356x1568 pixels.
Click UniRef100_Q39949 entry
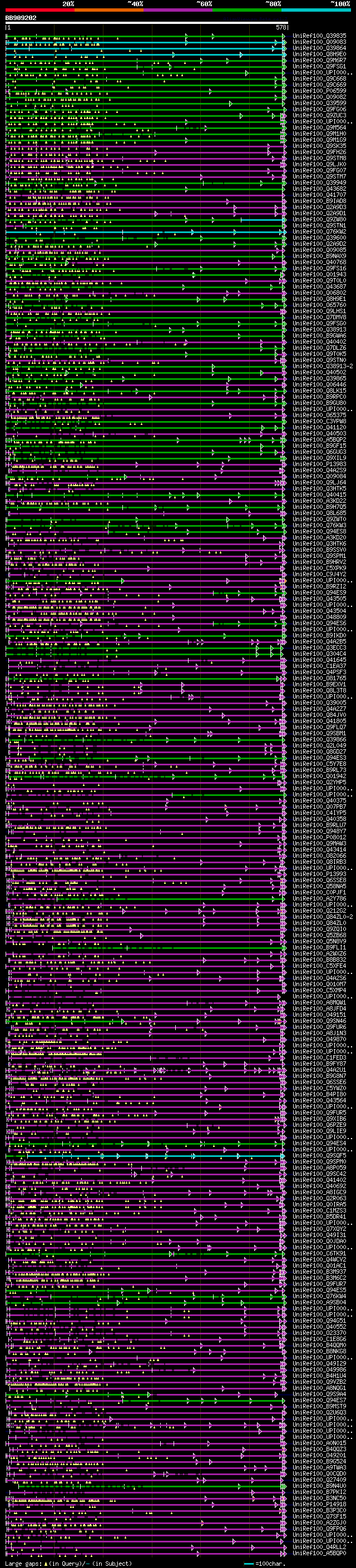click(319, 182)
